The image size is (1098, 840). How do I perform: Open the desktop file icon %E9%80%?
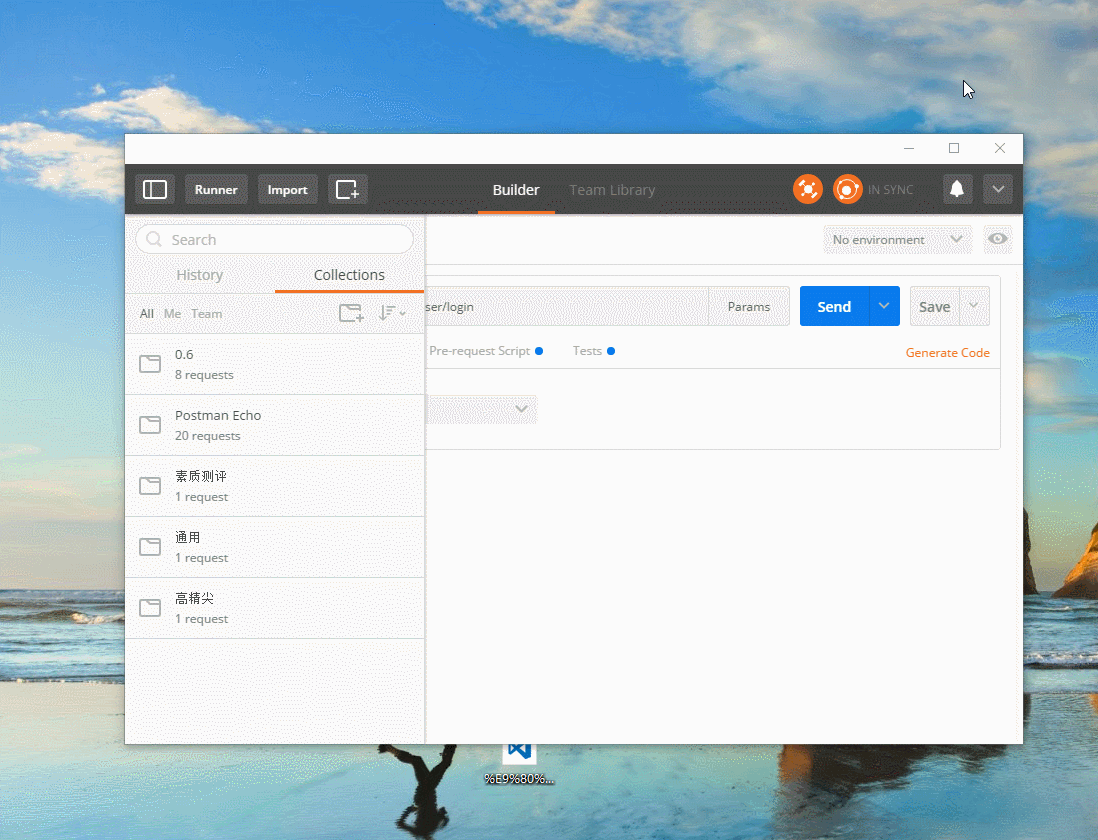519,763
